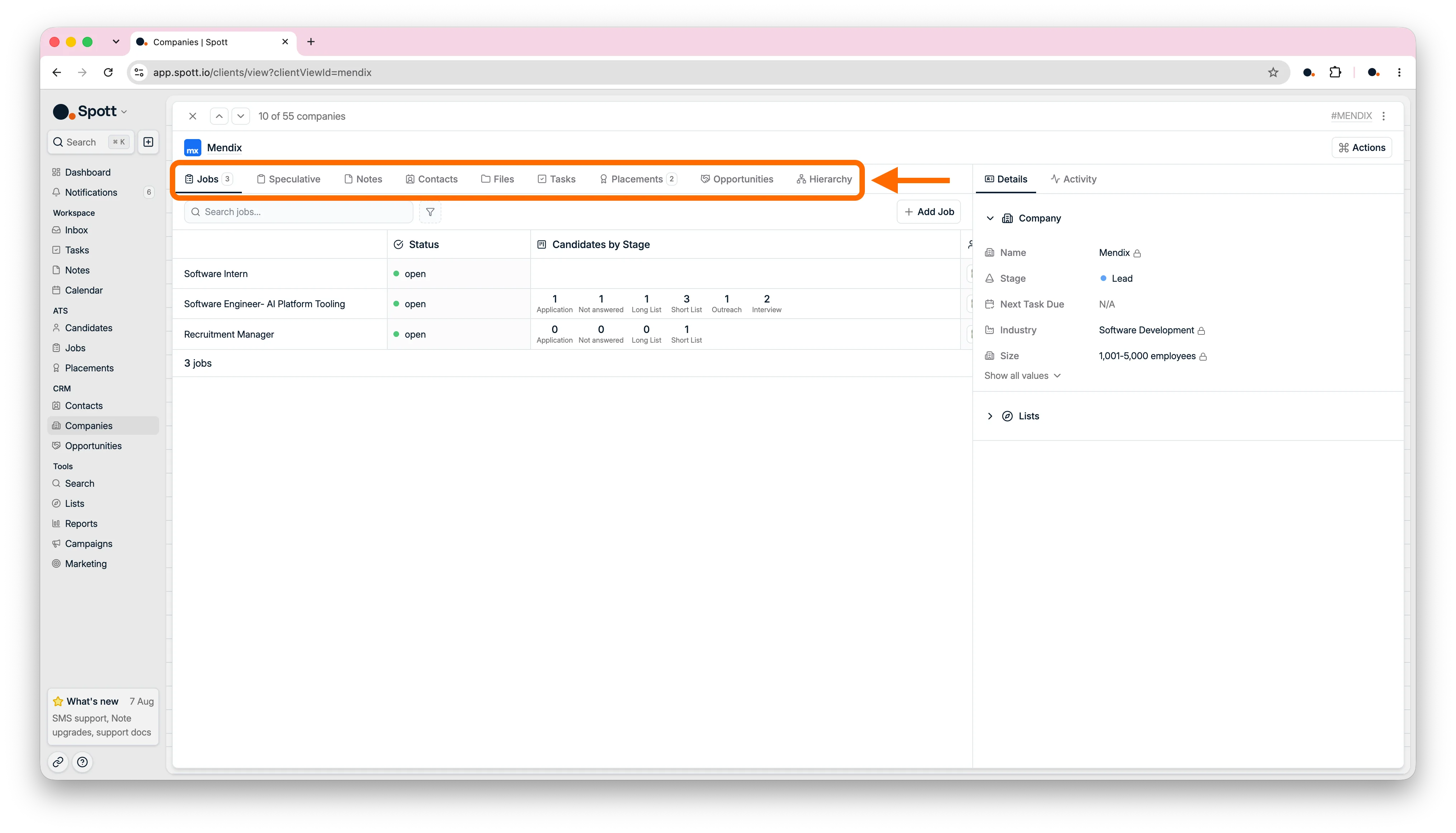The height and width of the screenshot is (833, 1456).
Task: Reload the page
Action: (x=108, y=73)
